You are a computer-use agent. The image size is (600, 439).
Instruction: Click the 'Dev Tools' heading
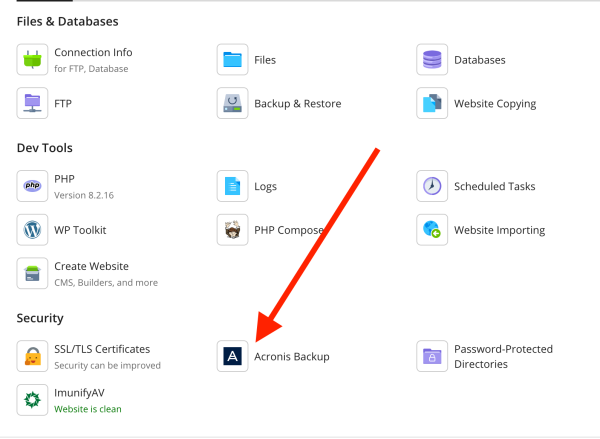[45, 148]
